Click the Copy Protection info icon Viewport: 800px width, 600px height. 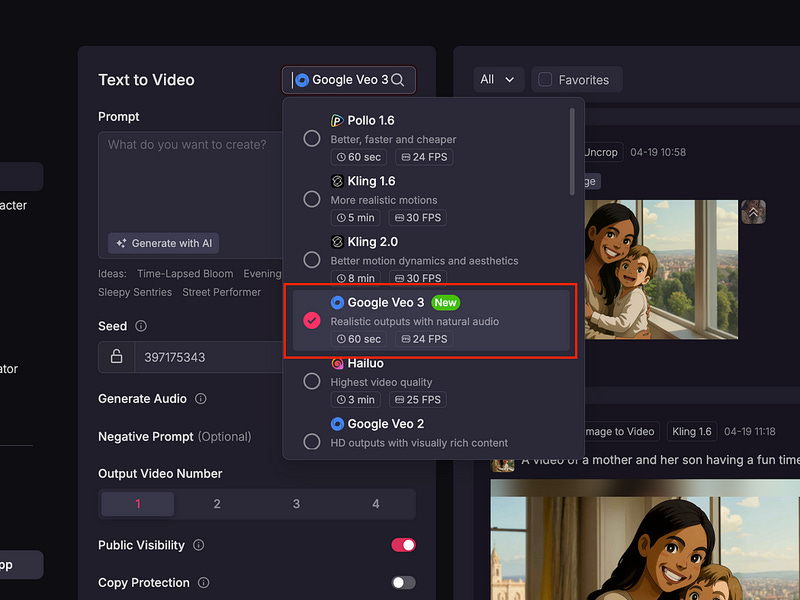[203, 583]
